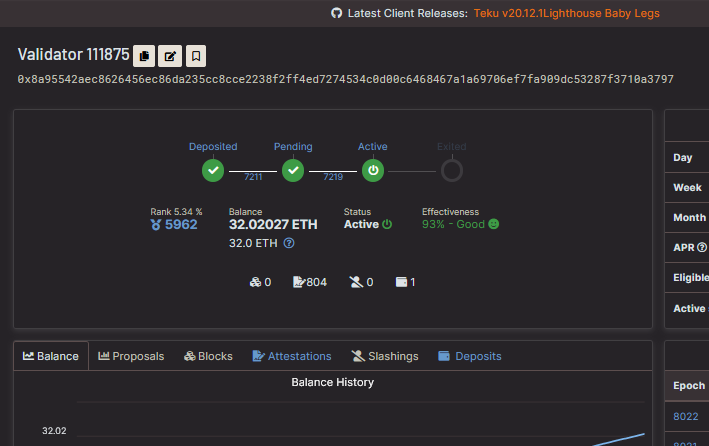This screenshot has width=709, height=446.
Task: Switch to the Attestations tab
Action: tap(292, 356)
